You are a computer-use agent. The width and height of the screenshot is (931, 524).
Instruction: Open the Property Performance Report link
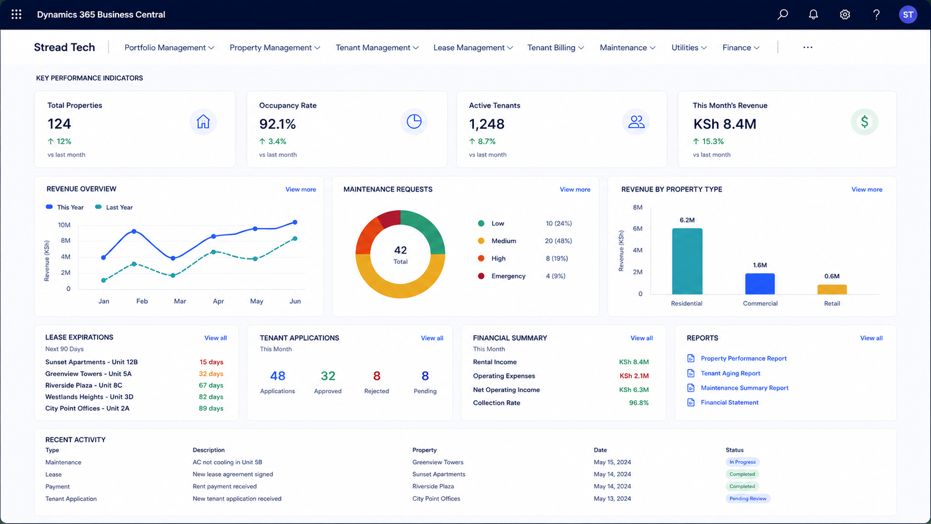pyautogui.click(x=743, y=358)
